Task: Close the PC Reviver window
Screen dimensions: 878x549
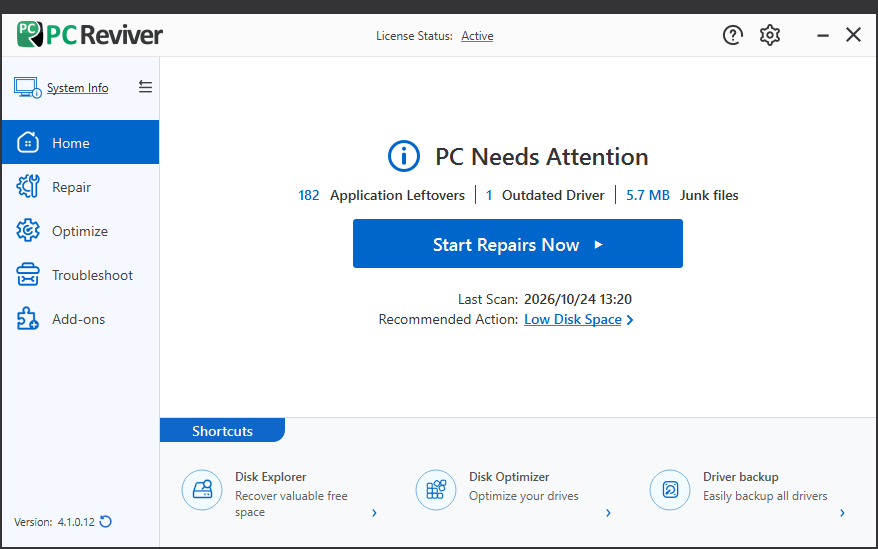Action: point(853,35)
